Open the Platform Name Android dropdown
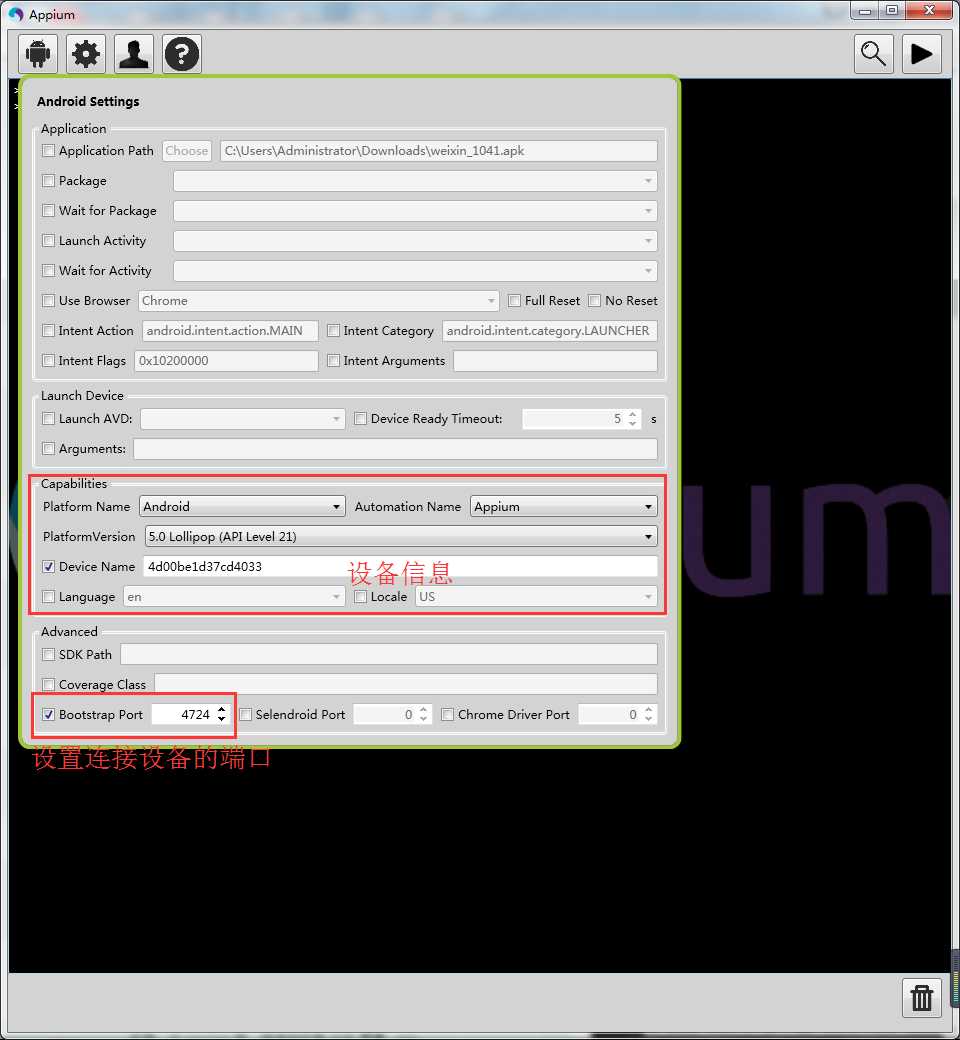This screenshot has width=960, height=1040. [x=242, y=507]
